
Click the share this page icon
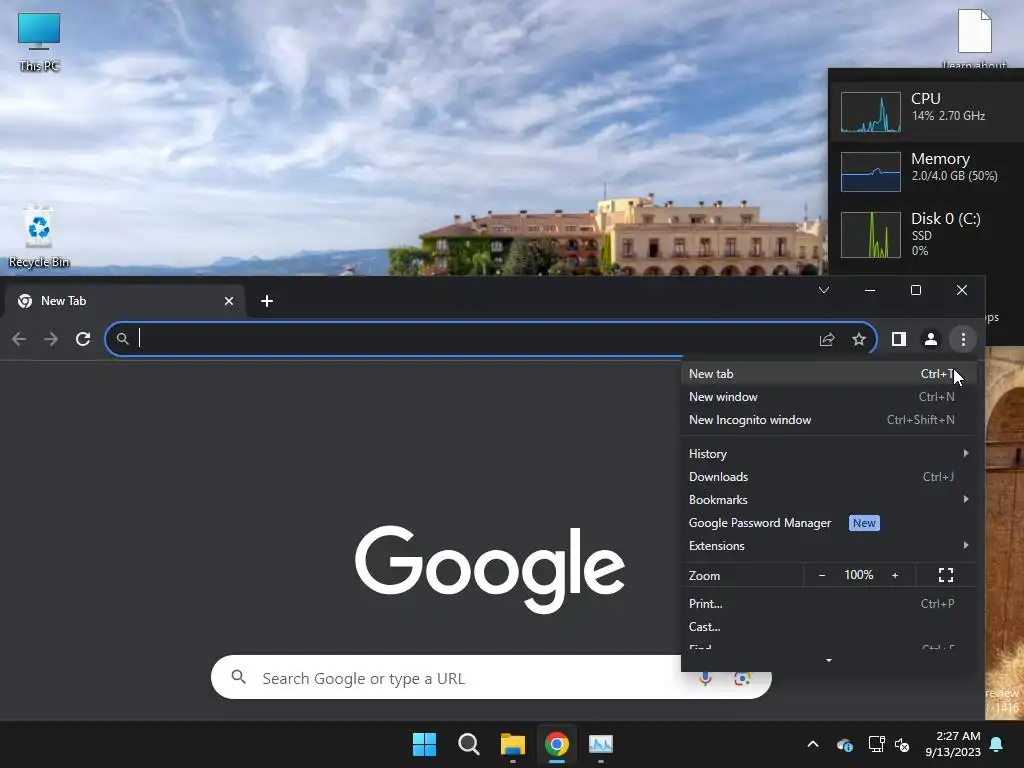(827, 339)
